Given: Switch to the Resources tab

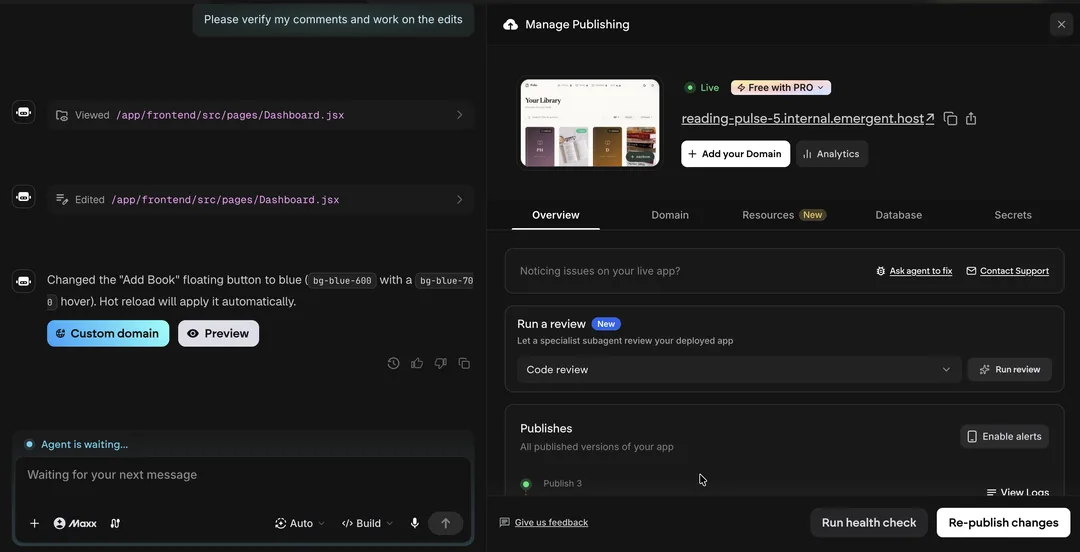Looking at the screenshot, I should point(784,215).
